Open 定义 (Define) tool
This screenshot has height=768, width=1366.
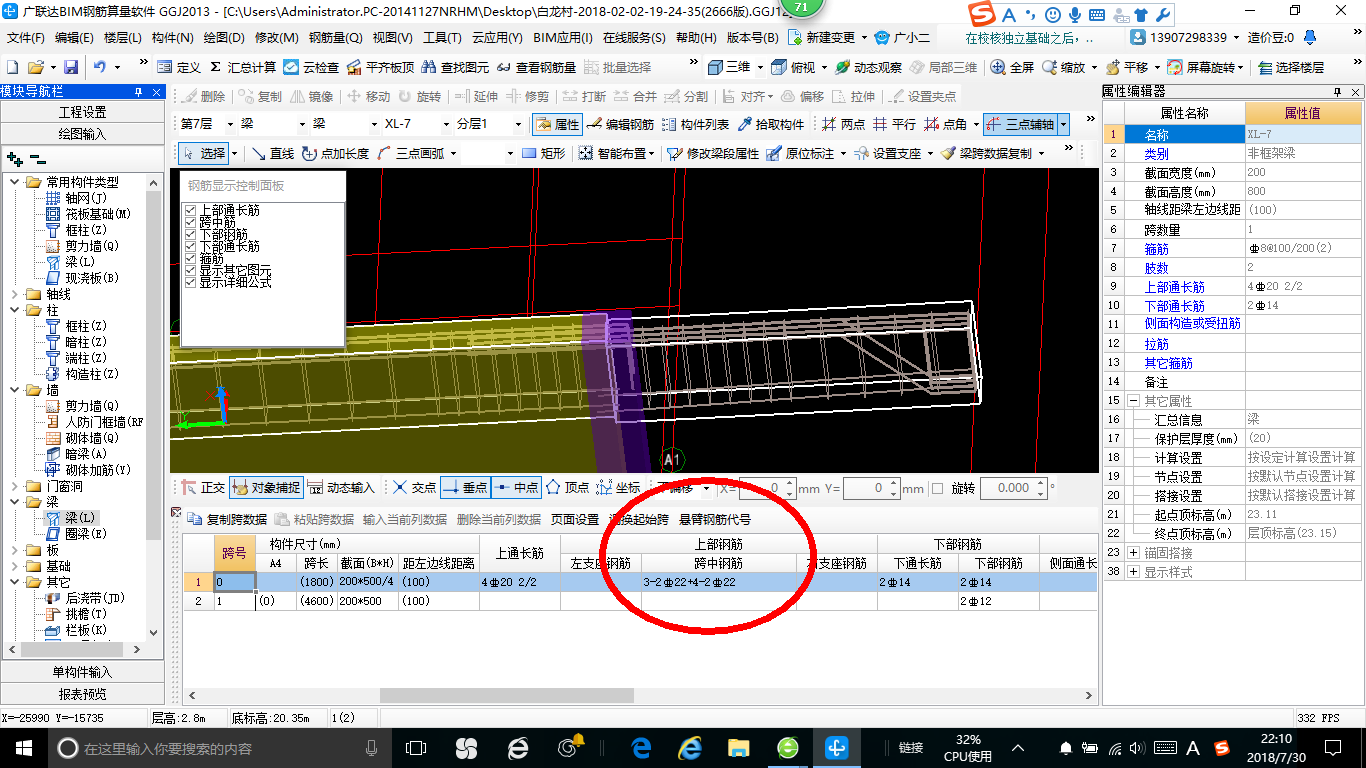(179, 67)
